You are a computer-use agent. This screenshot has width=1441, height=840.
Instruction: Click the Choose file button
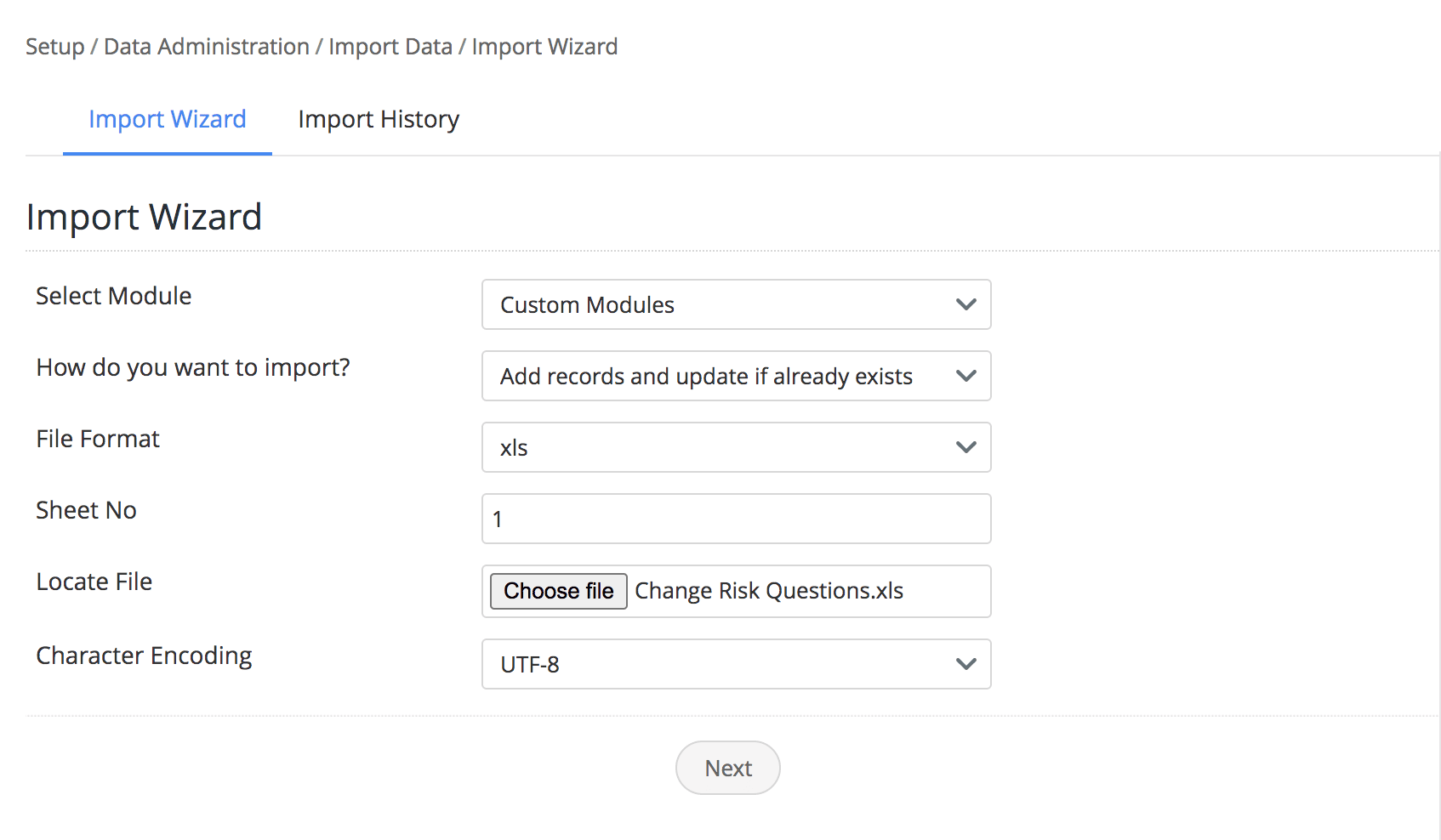pos(557,591)
